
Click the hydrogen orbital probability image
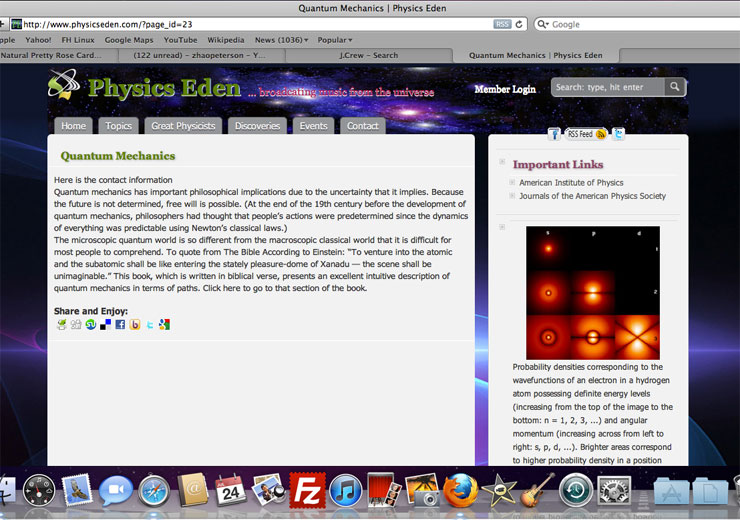[593, 293]
